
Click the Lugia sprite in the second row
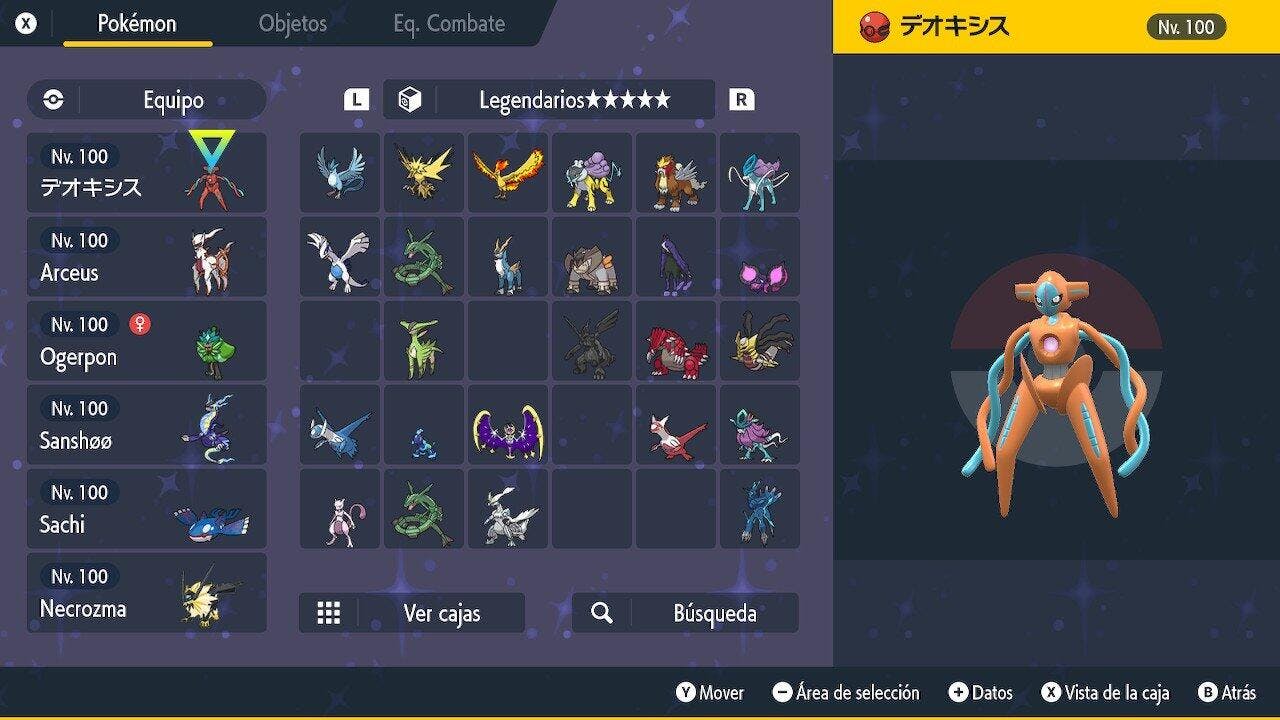(340, 256)
